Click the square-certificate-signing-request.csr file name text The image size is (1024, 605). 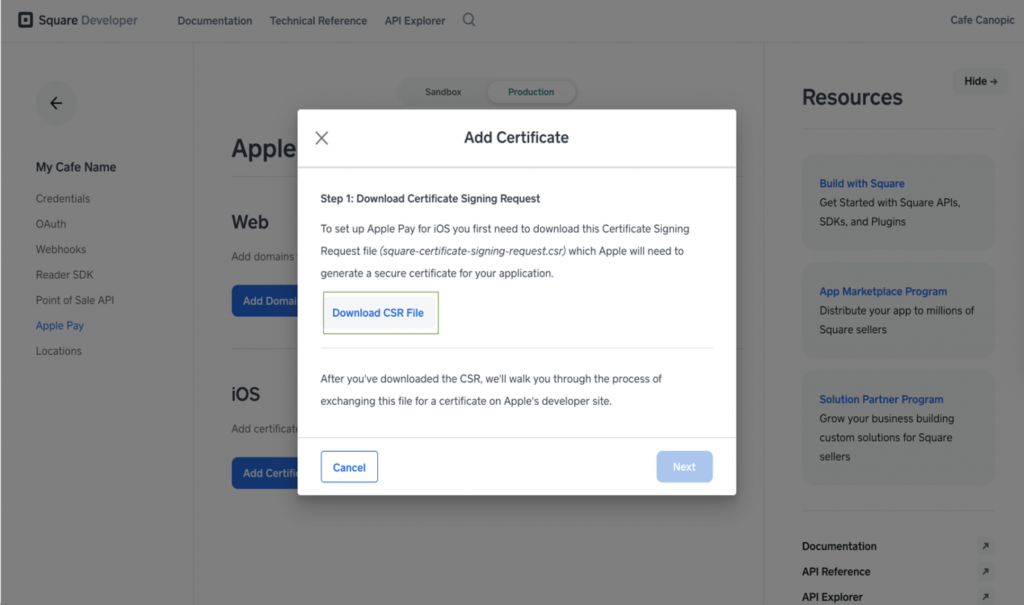pyautogui.click(x=473, y=251)
